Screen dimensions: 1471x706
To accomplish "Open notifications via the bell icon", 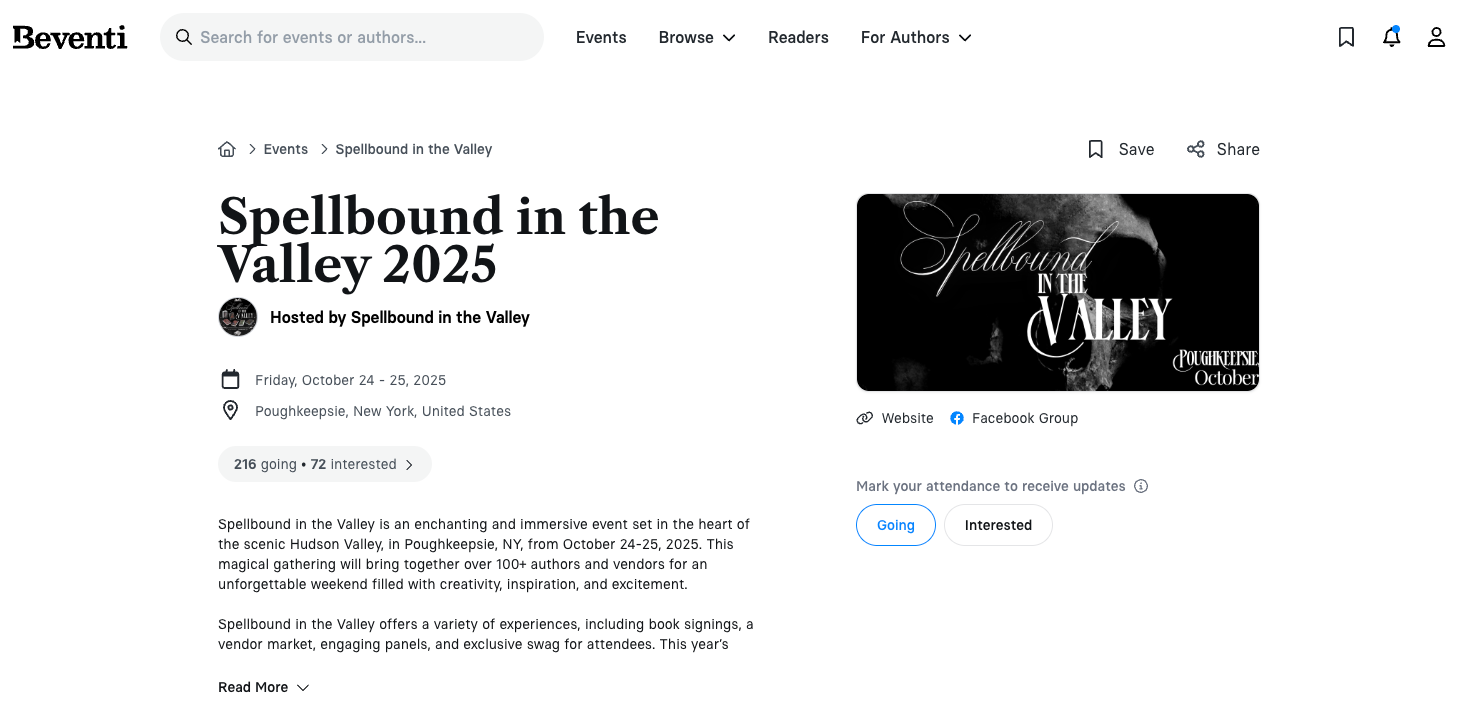I will point(1391,37).
